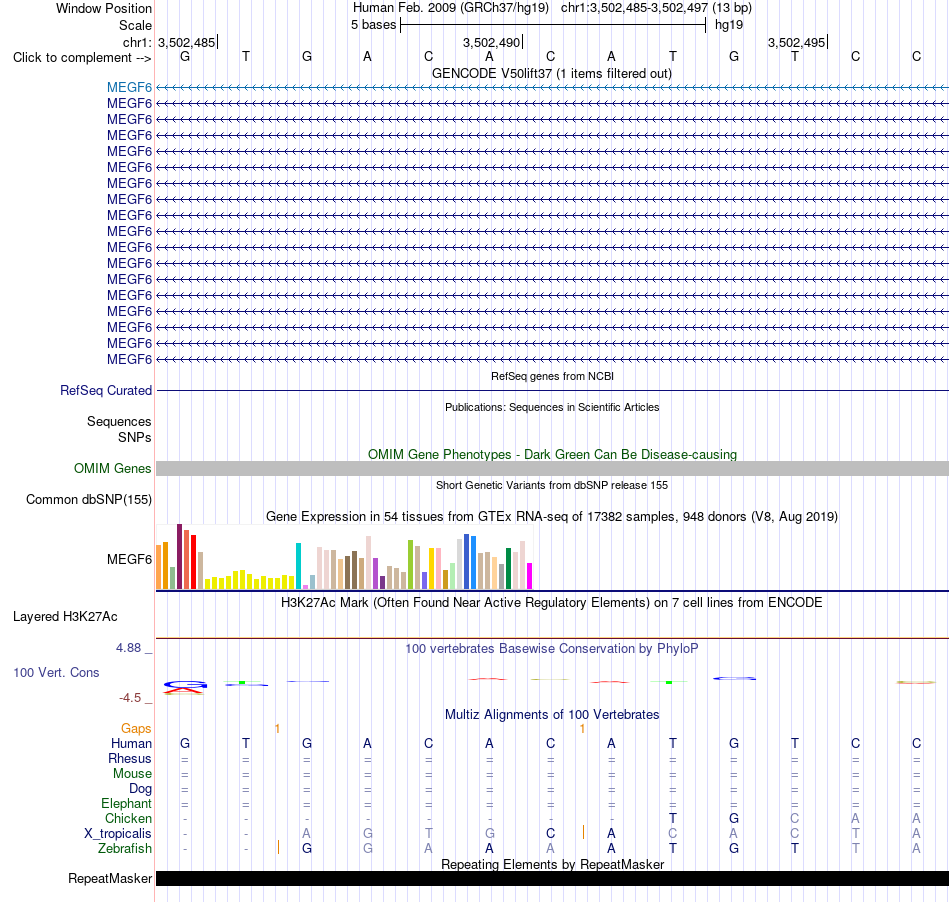Click the black RepeatMasker item bar
This screenshot has height=902, width=950.
click(552, 878)
